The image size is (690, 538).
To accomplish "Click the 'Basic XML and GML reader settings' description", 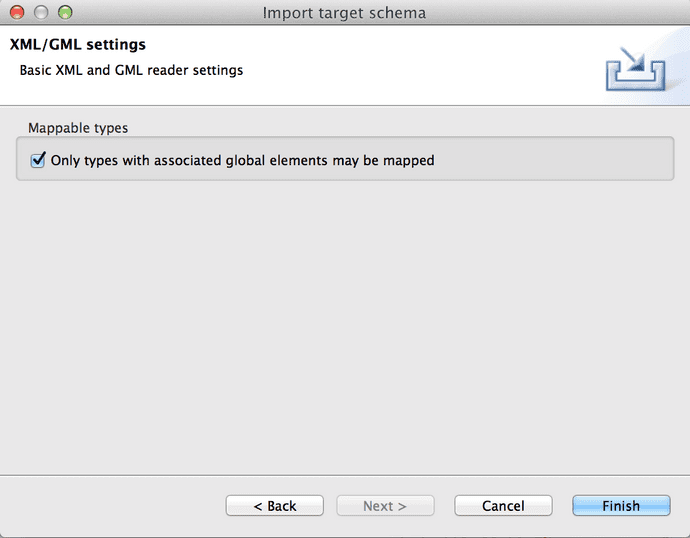I will point(131,71).
